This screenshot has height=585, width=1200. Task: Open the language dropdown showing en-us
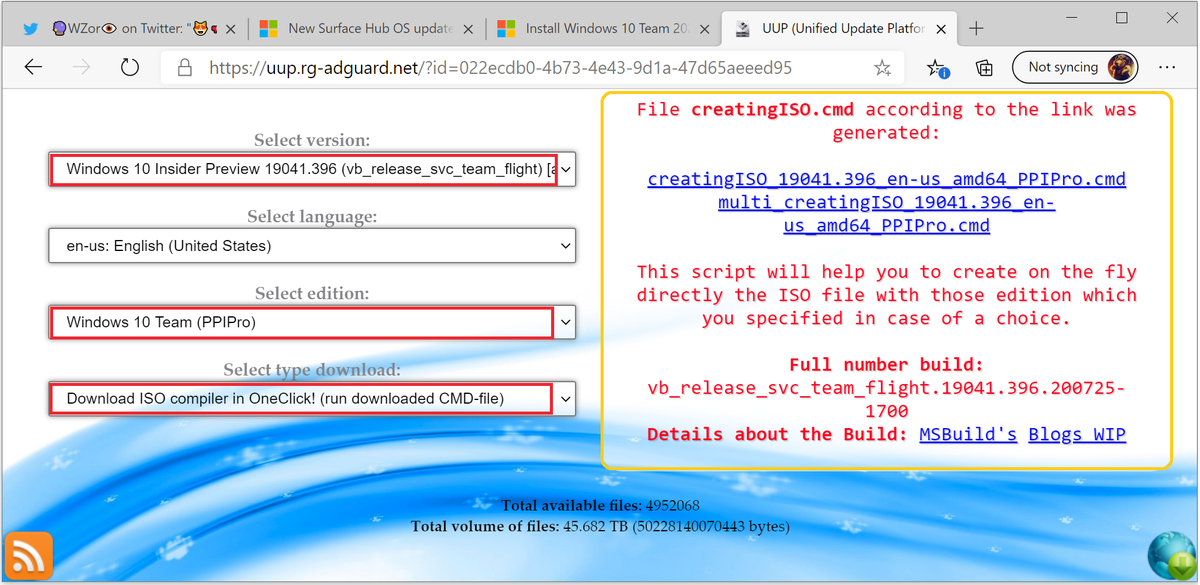click(312, 245)
